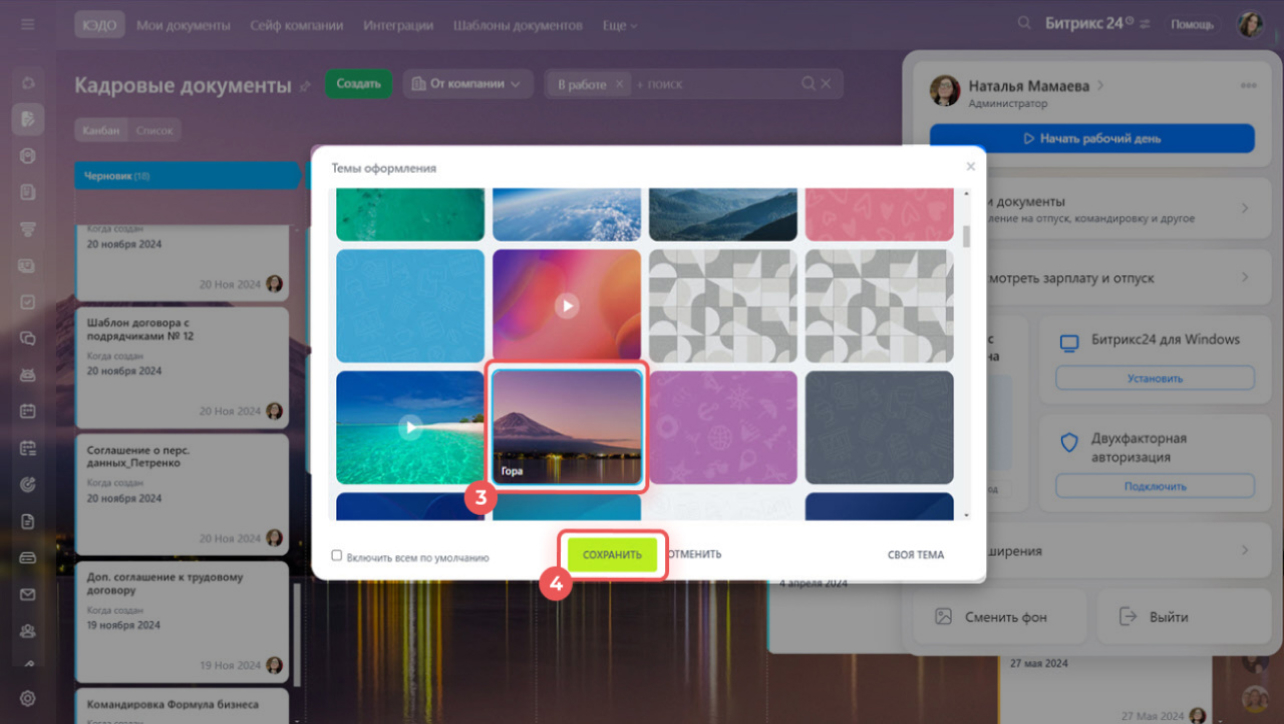
Task: Play the tropical beach video theme
Action: tap(410, 428)
